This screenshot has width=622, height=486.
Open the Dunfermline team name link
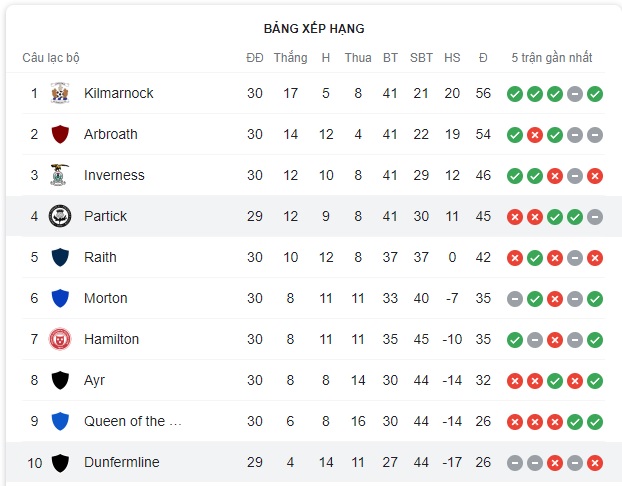121,462
